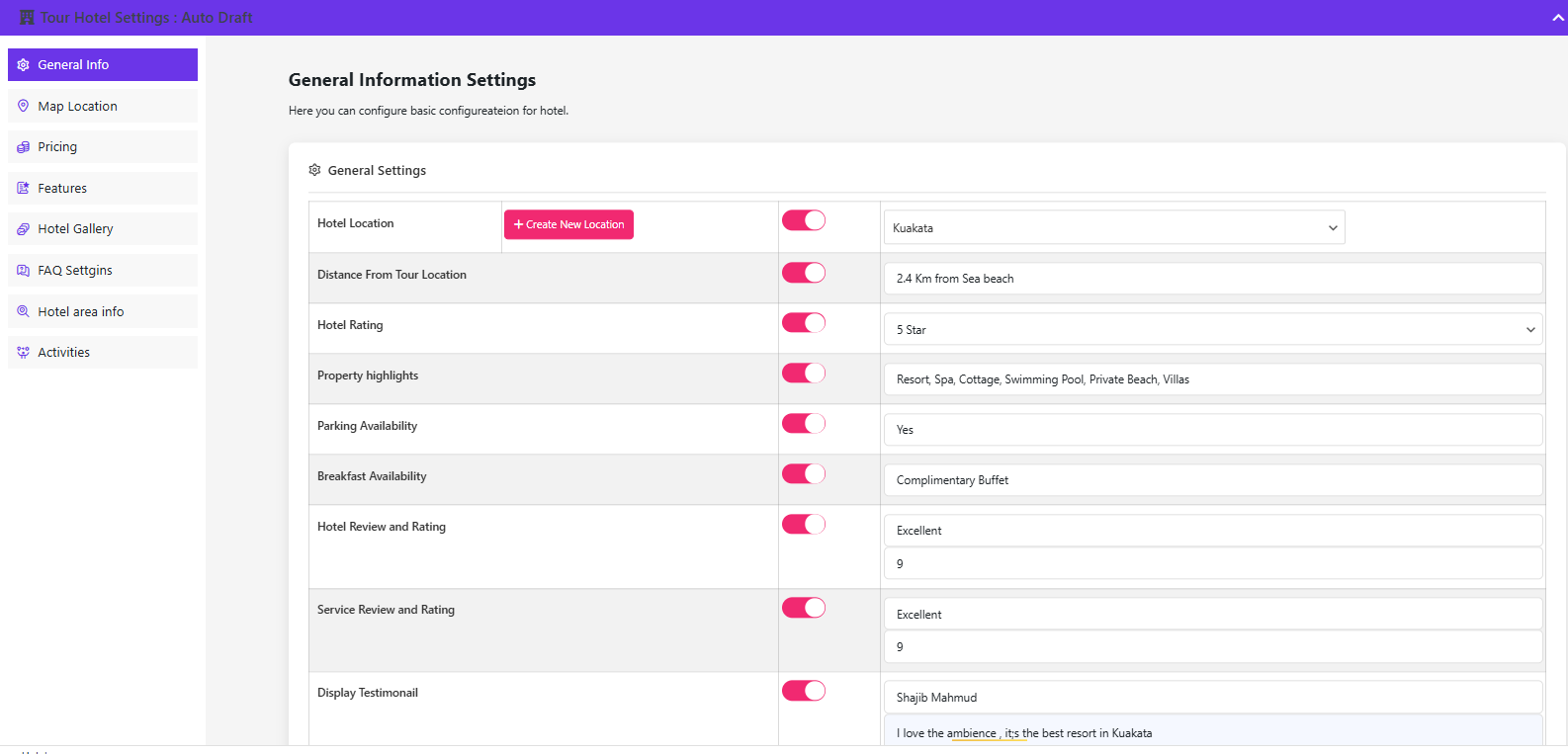Switch to the Pricing tab
This screenshot has width=1568, height=754.
point(57,147)
